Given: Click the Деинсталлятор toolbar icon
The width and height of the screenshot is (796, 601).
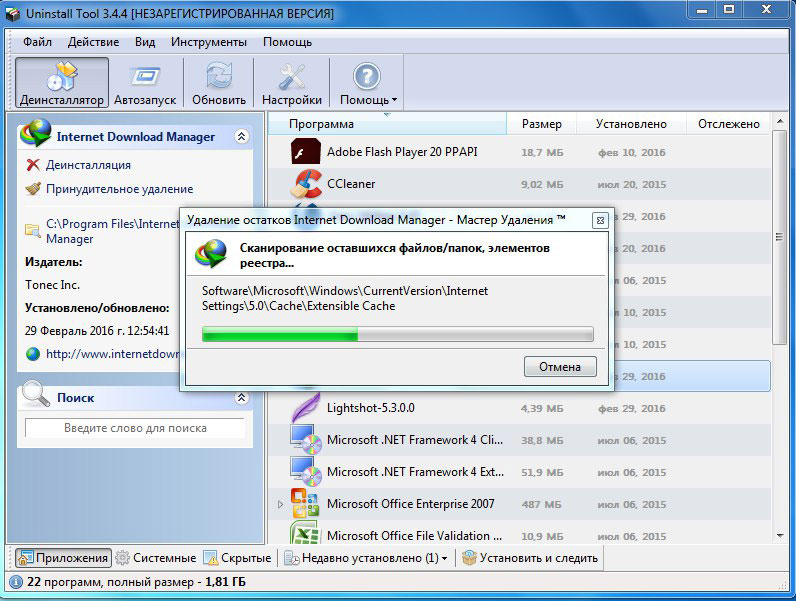Looking at the screenshot, I should click(x=62, y=76).
